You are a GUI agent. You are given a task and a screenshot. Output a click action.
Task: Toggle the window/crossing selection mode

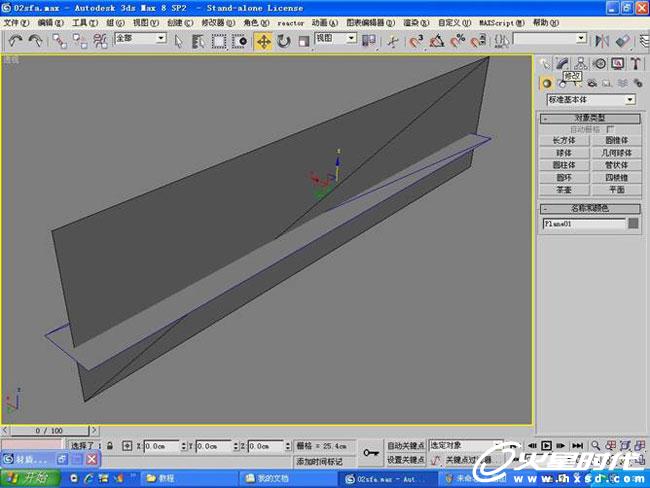pyautogui.click(x=239, y=41)
